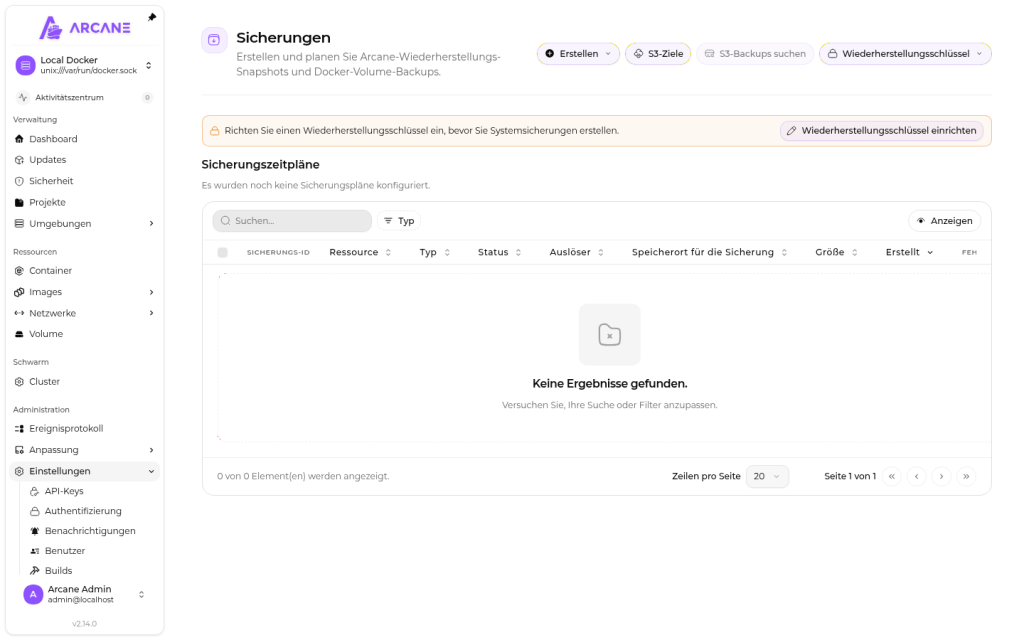Click the Images icon in sidebar

point(19,293)
